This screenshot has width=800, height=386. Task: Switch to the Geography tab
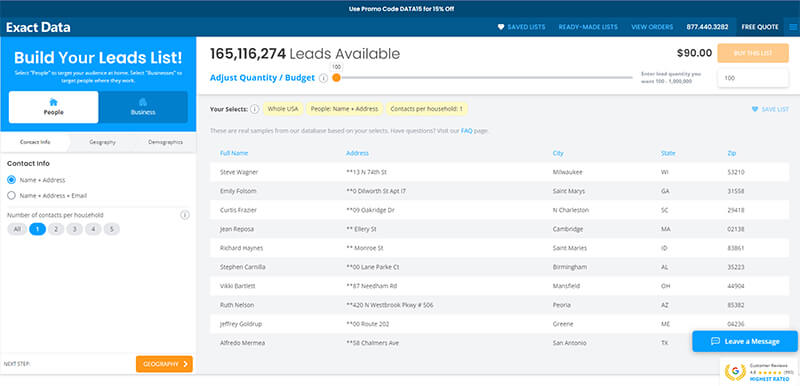coord(102,142)
